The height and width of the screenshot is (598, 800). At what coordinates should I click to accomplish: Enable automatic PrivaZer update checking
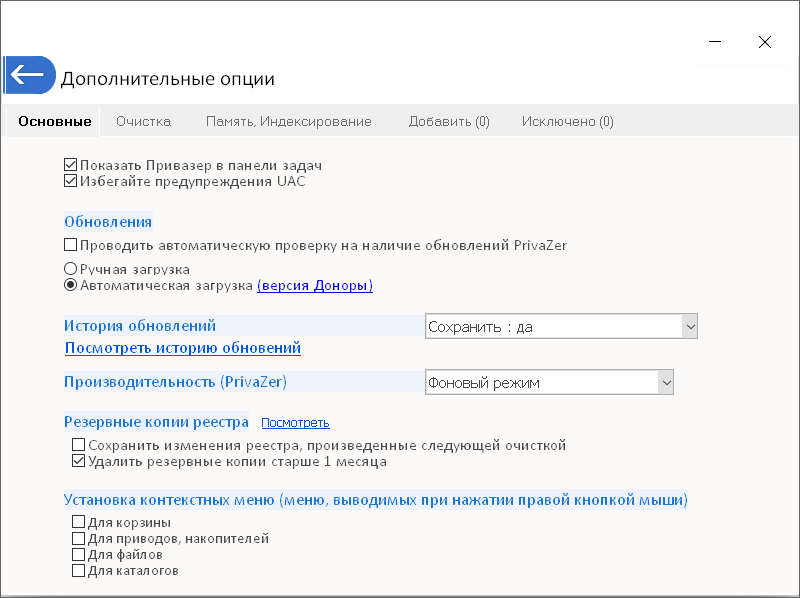point(70,243)
